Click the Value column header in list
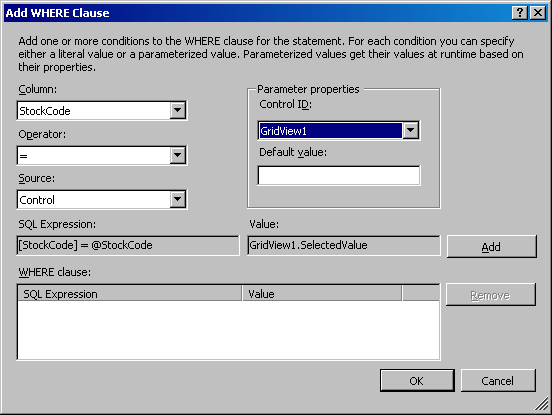 point(322,294)
